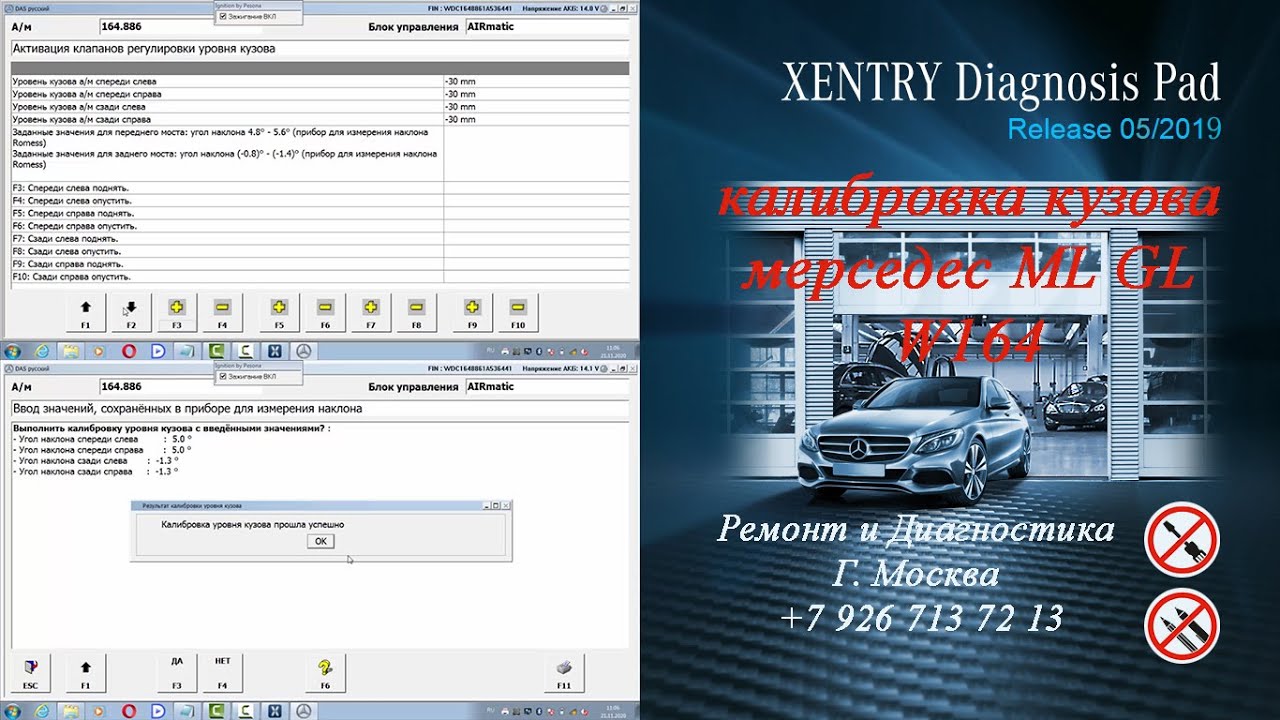
Task: Open Internet Explorer on taskbar below F1–F10 buttons
Action: point(42,351)
